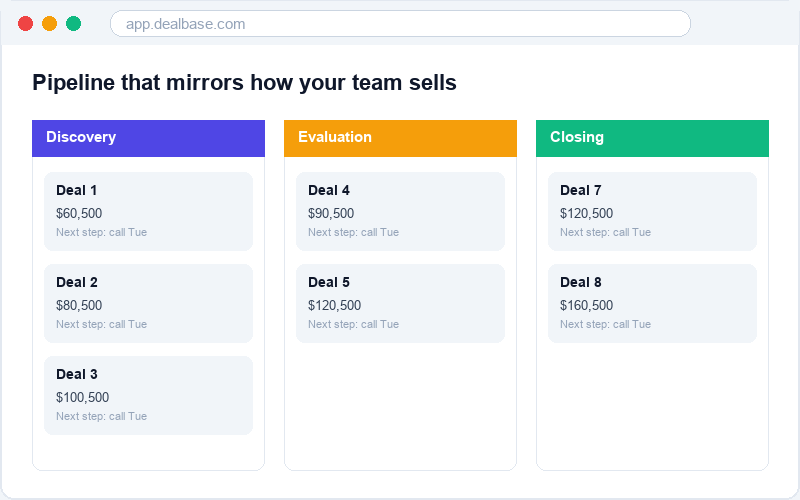Open the Deal 8 title
The image size is (800, 500).
point(581,282)
